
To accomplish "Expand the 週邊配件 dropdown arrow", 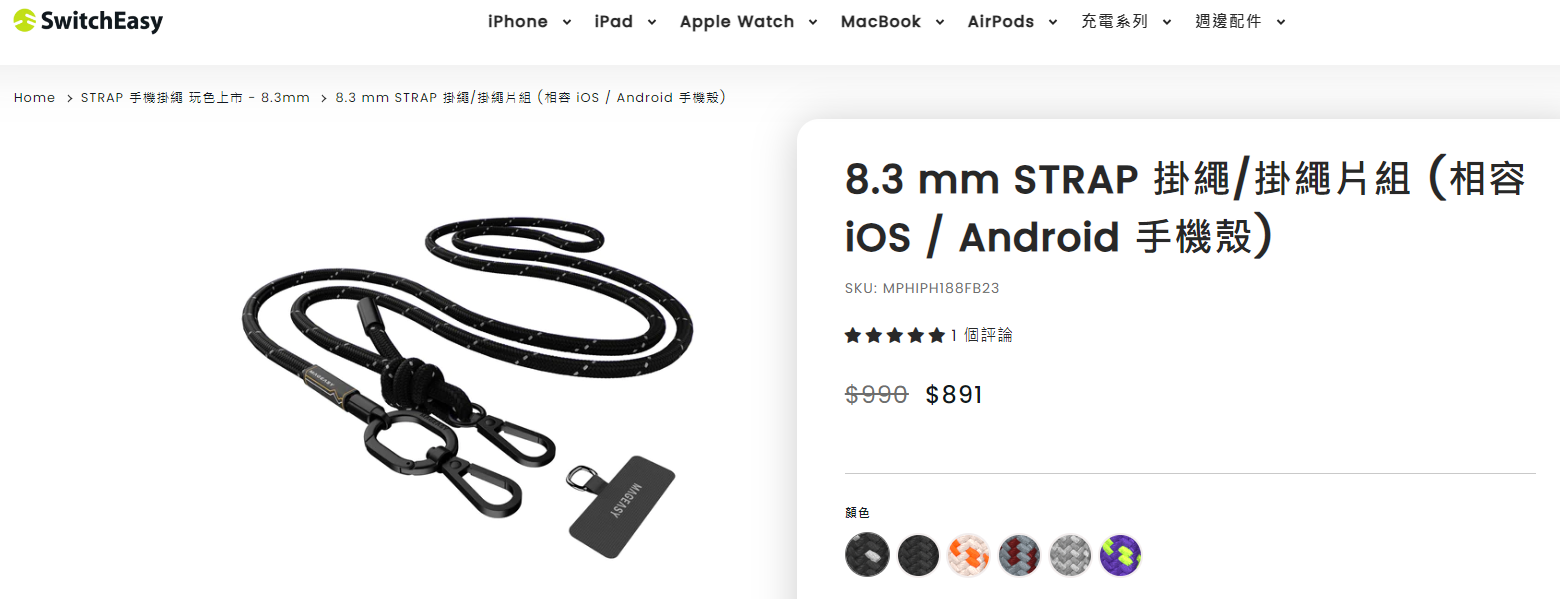I will (1281, 22).
